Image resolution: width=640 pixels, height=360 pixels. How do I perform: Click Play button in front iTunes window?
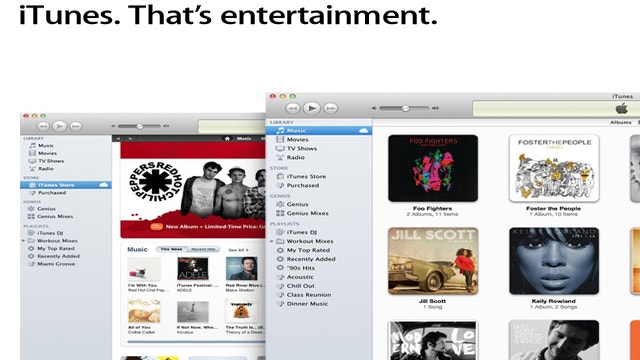click(x=311, y=108)
